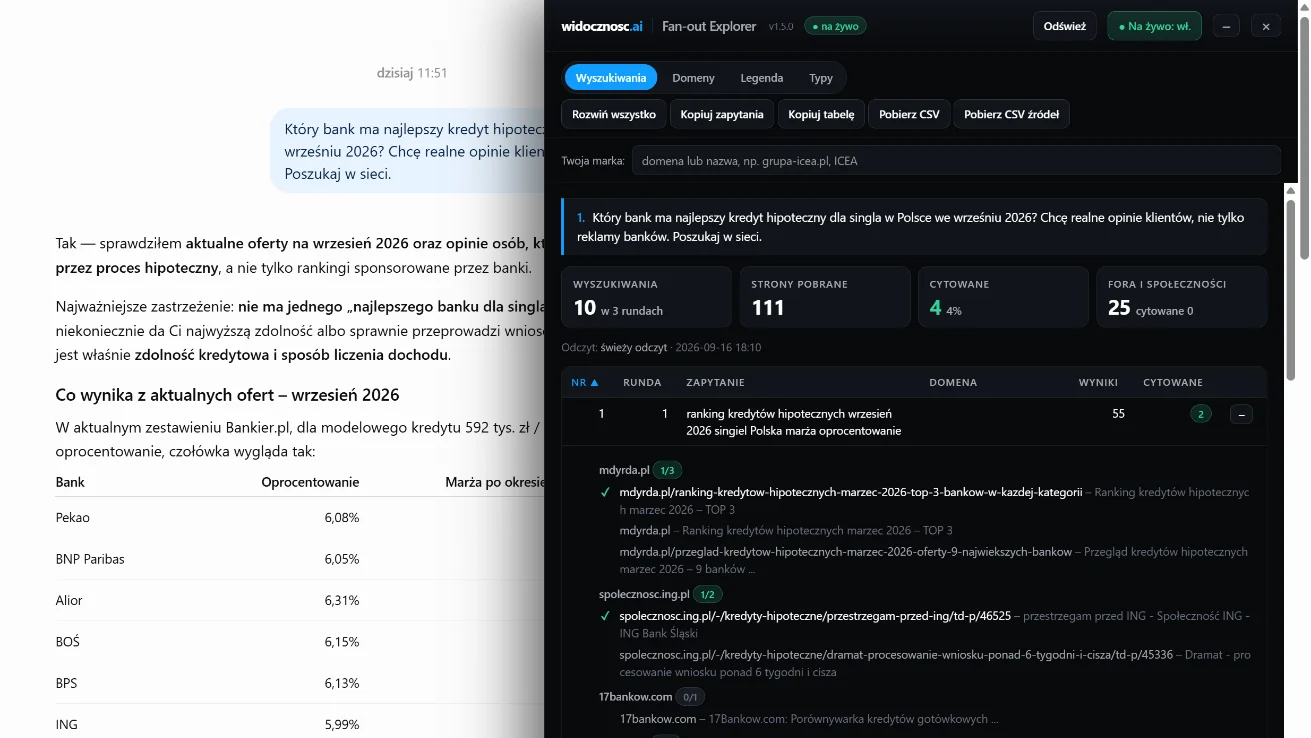
Task: Click the Strony pobrane stat card
Action: 825,297
